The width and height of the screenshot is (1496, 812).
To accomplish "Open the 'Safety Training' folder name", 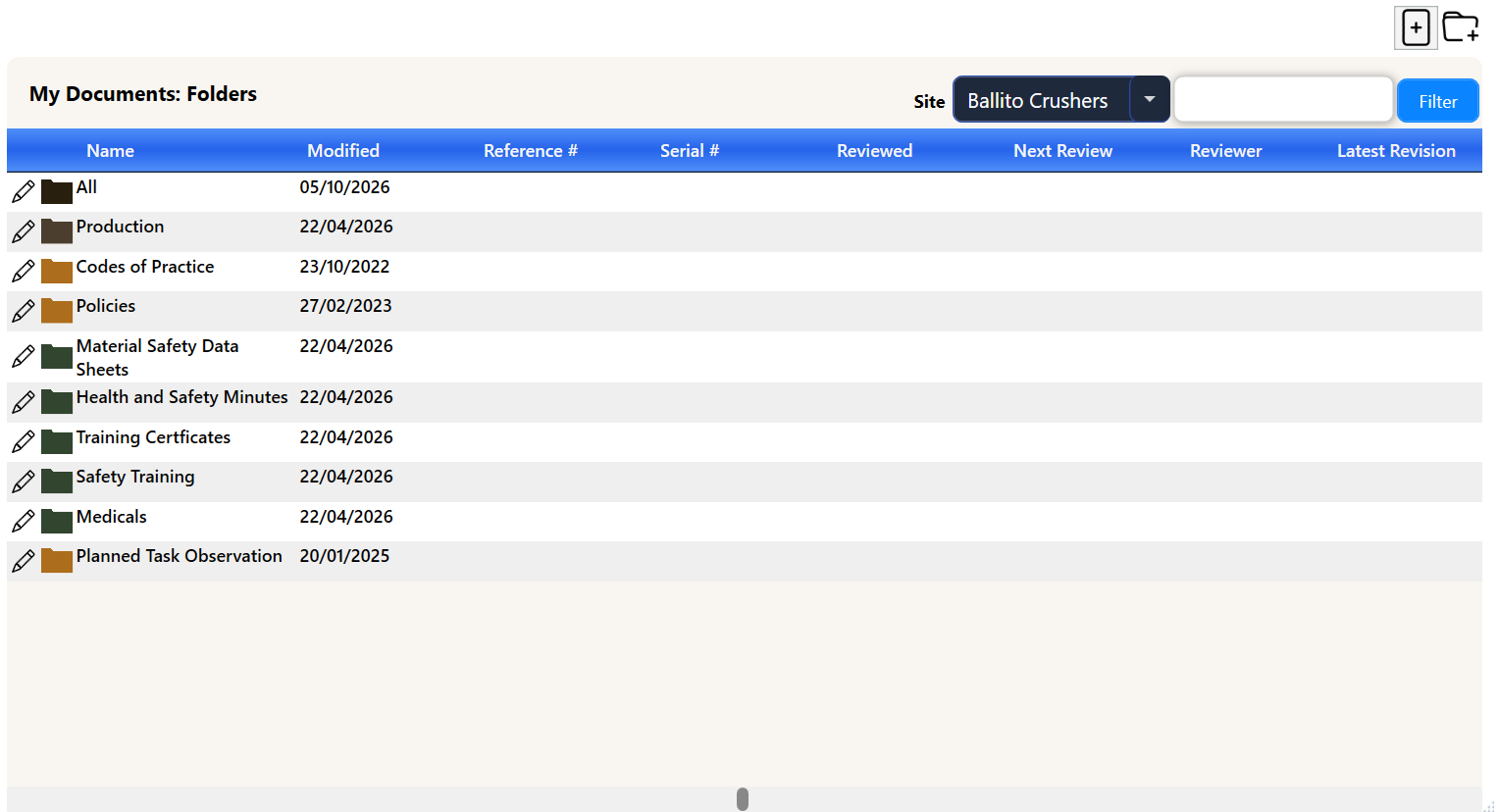I will [x=135, y=477].
